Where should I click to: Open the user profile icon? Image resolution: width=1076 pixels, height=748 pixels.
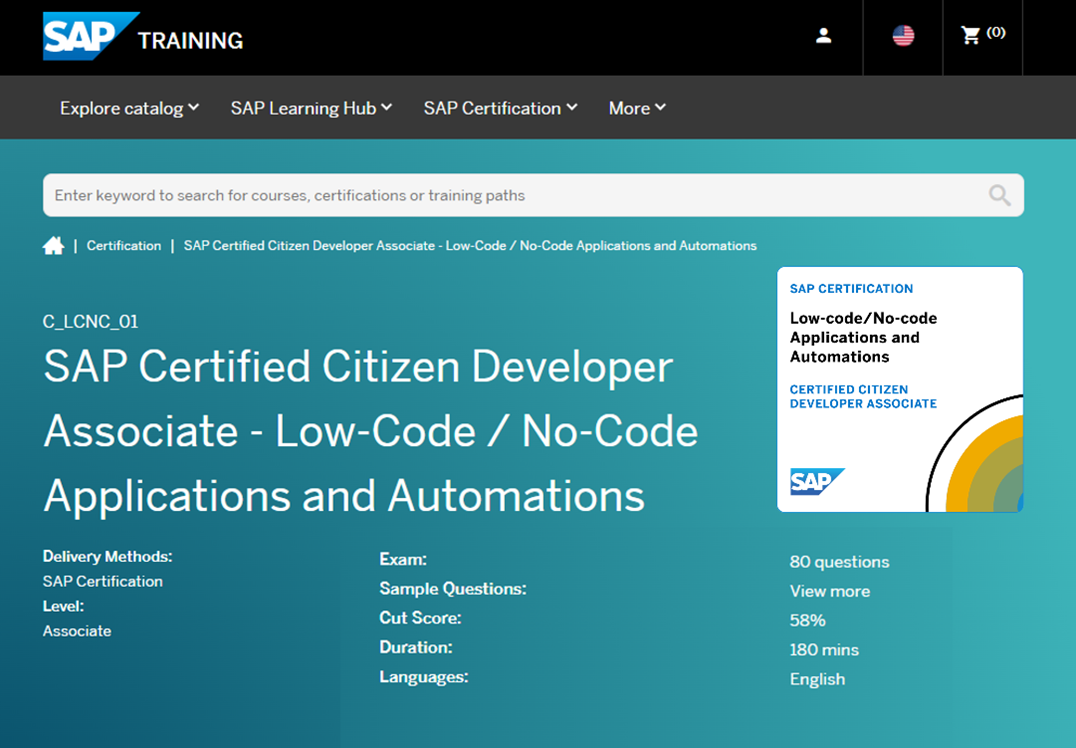[x=823, y=36]
